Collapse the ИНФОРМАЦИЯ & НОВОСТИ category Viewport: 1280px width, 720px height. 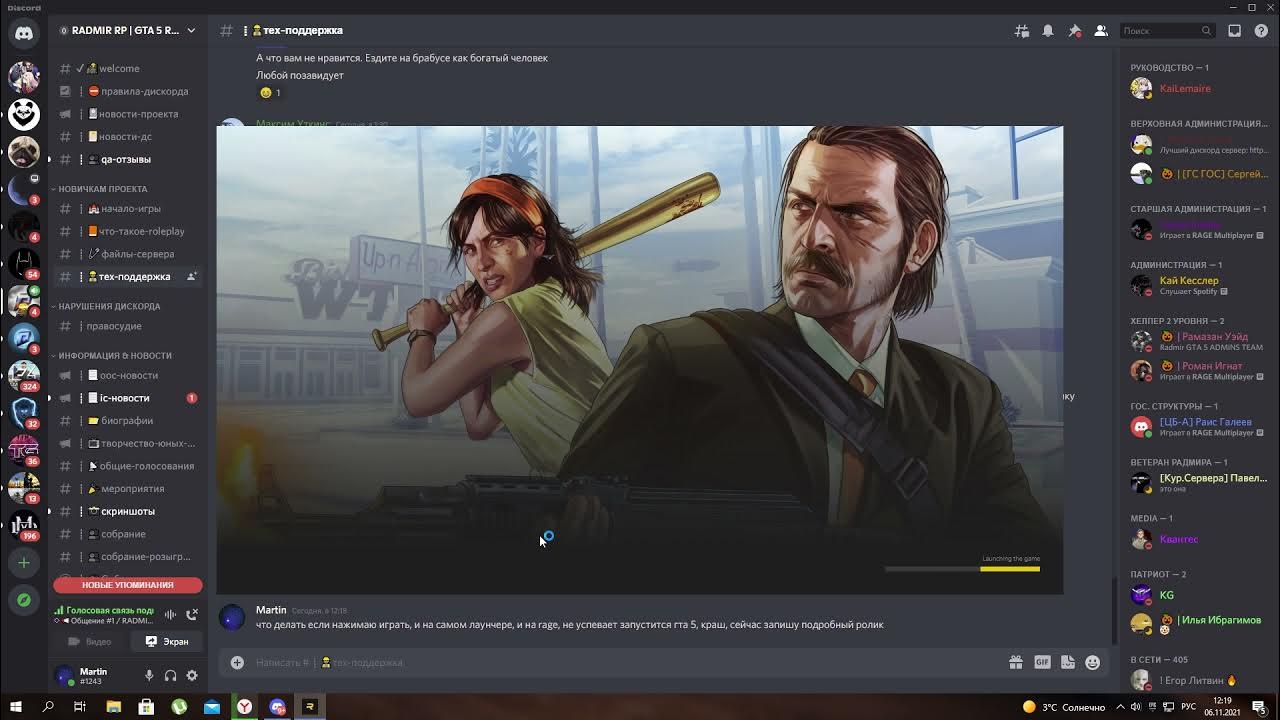[x=115, y=355]
